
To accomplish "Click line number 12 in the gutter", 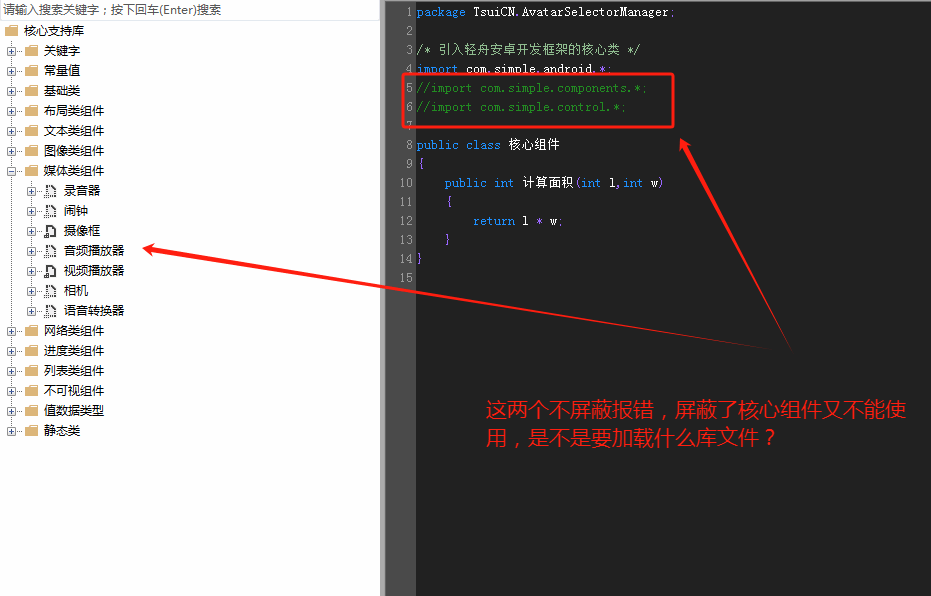I will click(406, 221).
